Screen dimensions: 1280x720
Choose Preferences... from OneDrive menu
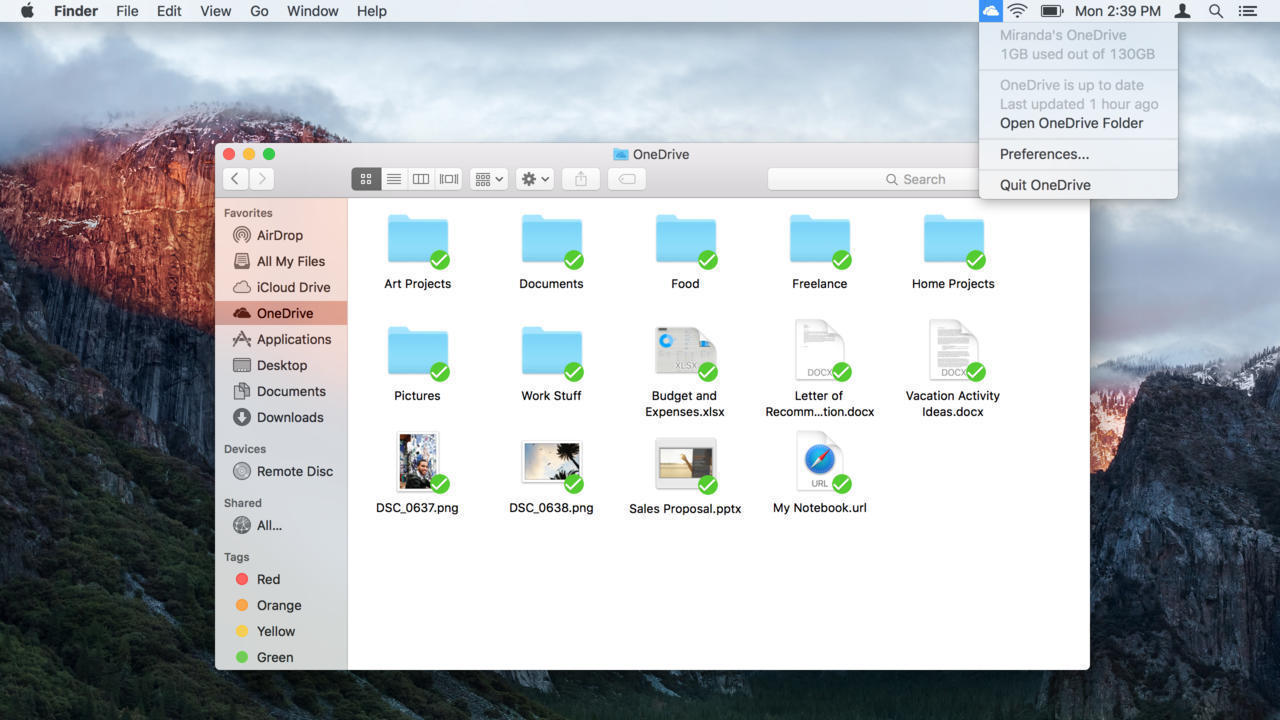coord(1044,154)
